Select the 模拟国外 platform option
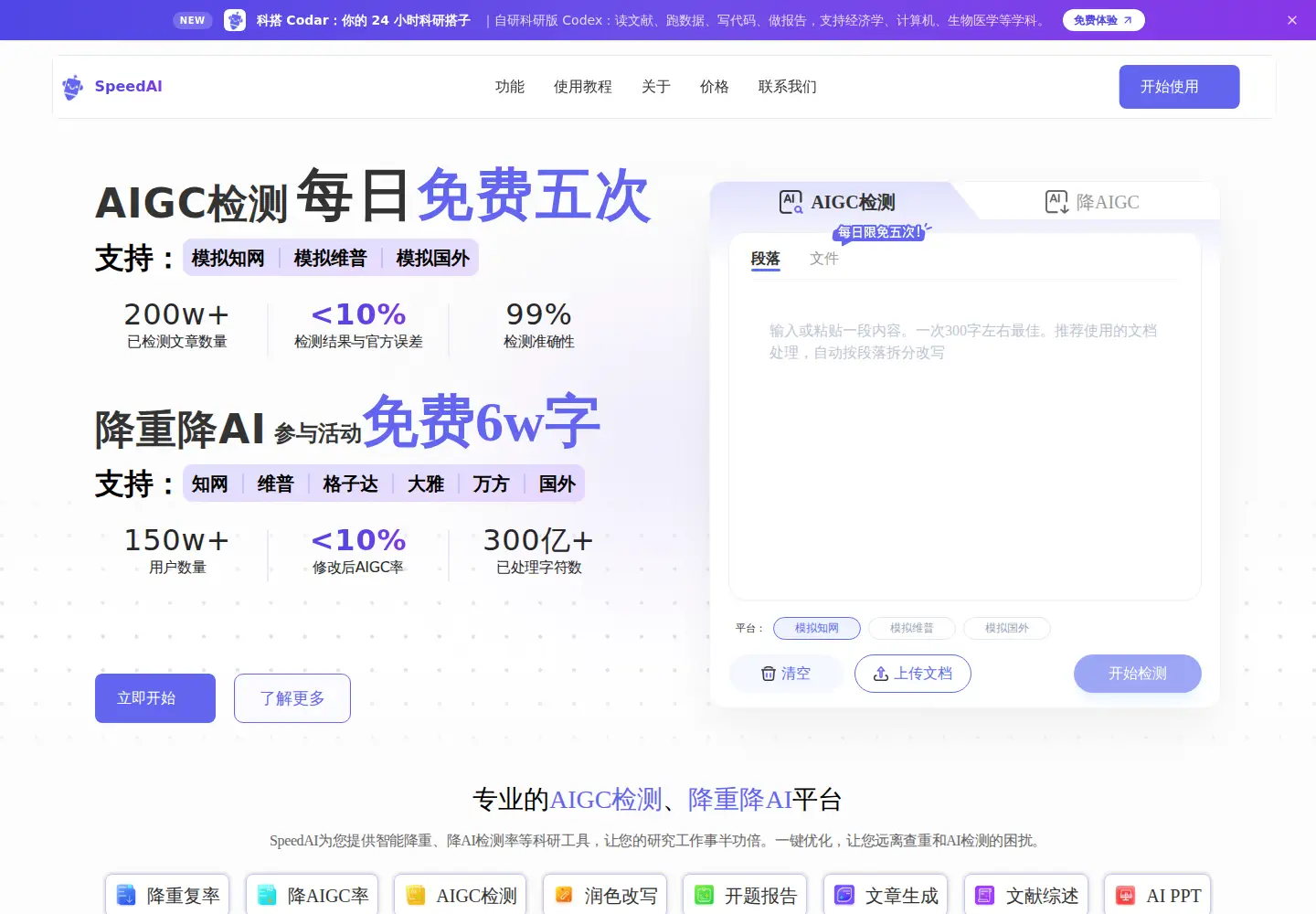The image size is (1316, 914). pyautogui.click(x=1007, y=629)
